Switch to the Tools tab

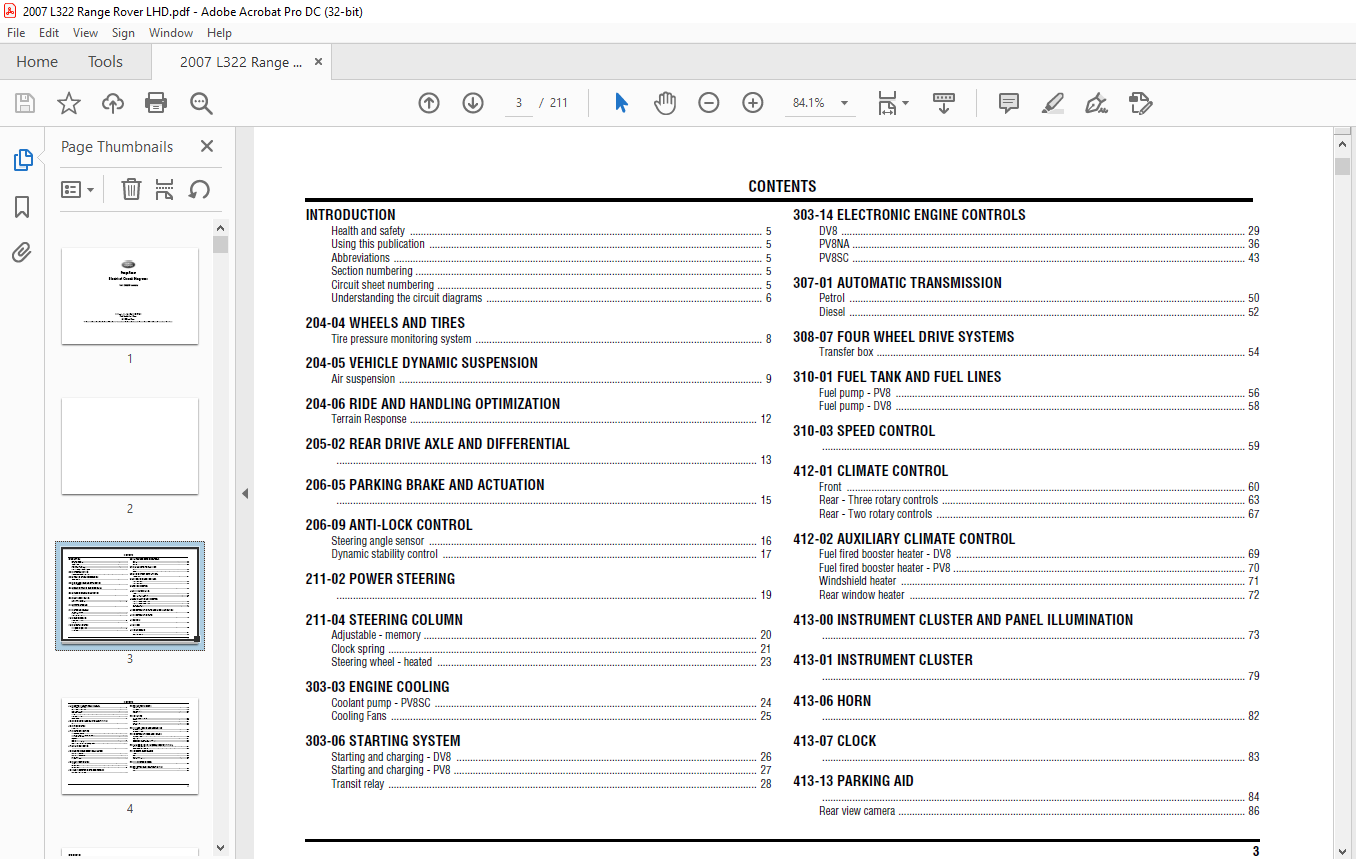(x=105, y=62)
